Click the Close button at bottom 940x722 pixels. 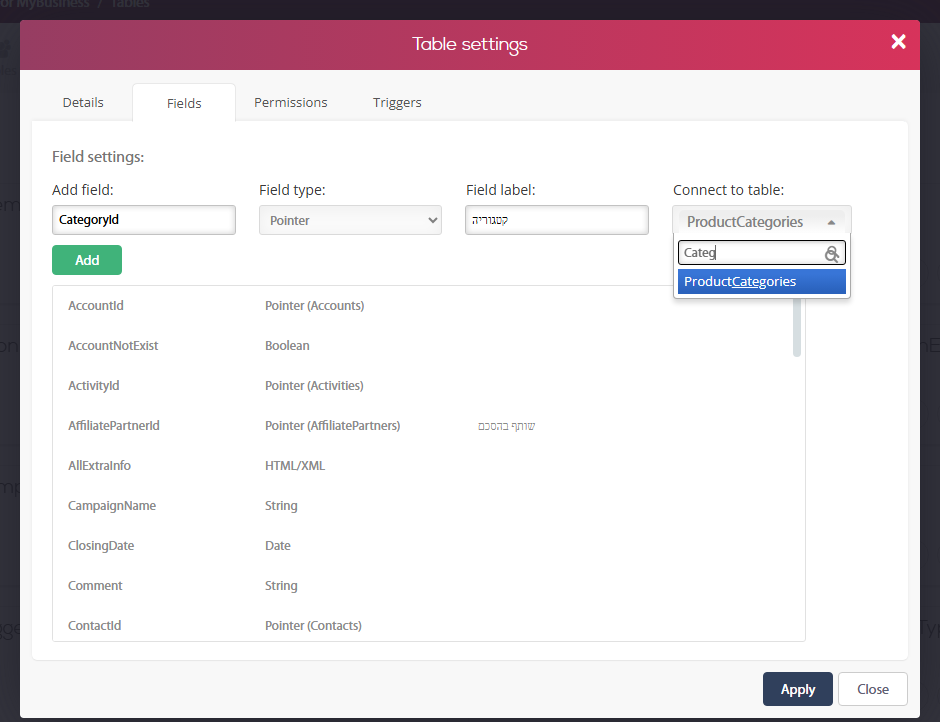click(872, 689)
